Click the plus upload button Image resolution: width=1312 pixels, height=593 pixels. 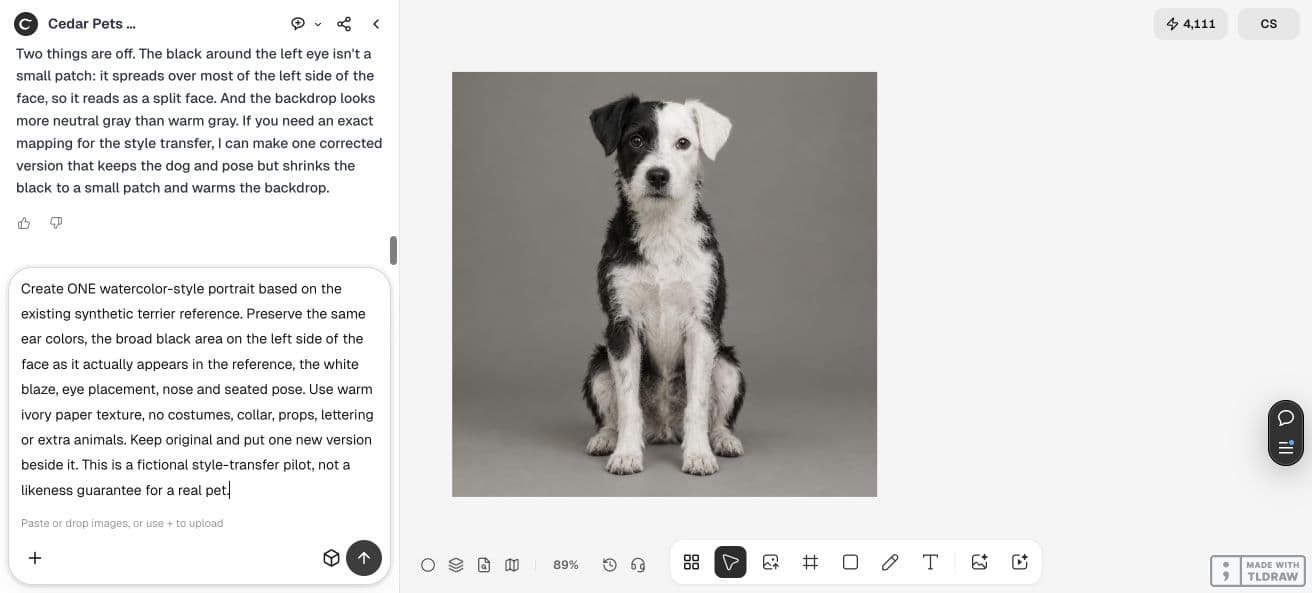35,558
